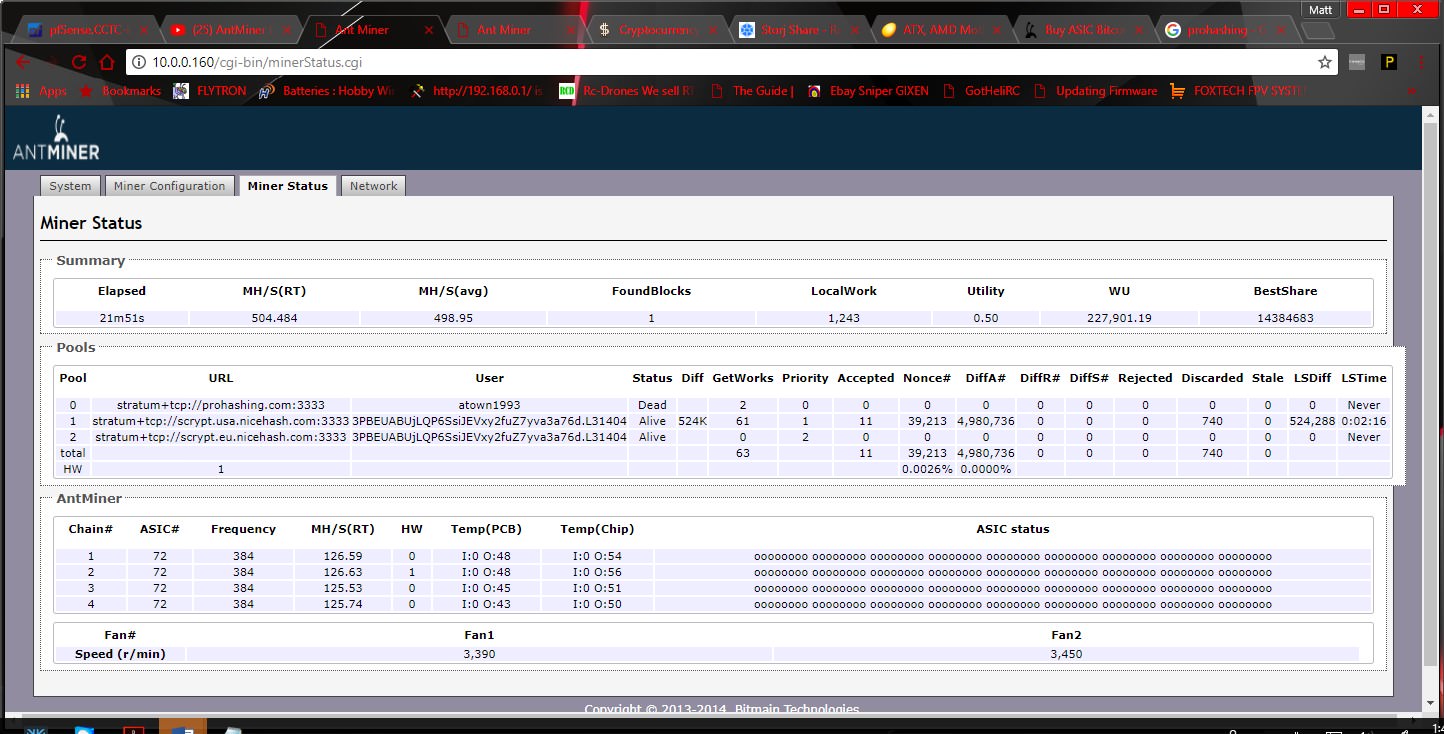Open the browser home page icon
Viewport: 1444px width, 734px height.
point(108,62)
